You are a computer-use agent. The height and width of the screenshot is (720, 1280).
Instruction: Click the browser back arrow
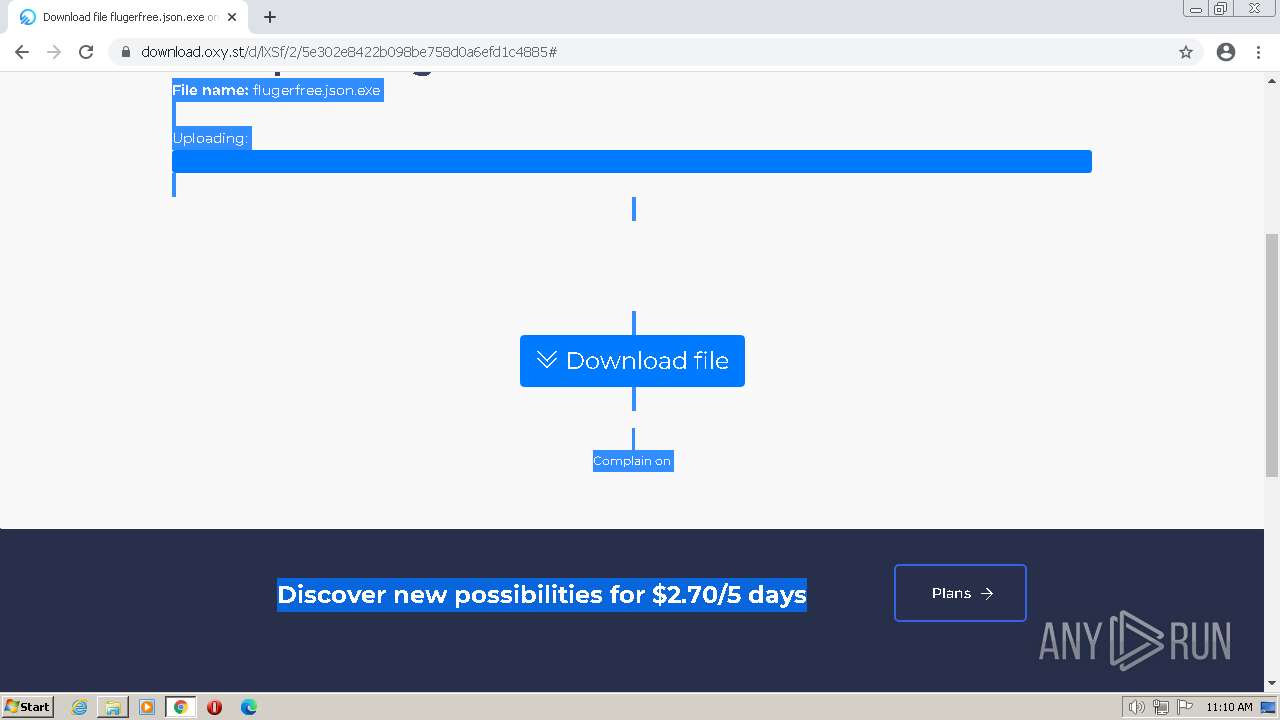(x=22, y=52)
